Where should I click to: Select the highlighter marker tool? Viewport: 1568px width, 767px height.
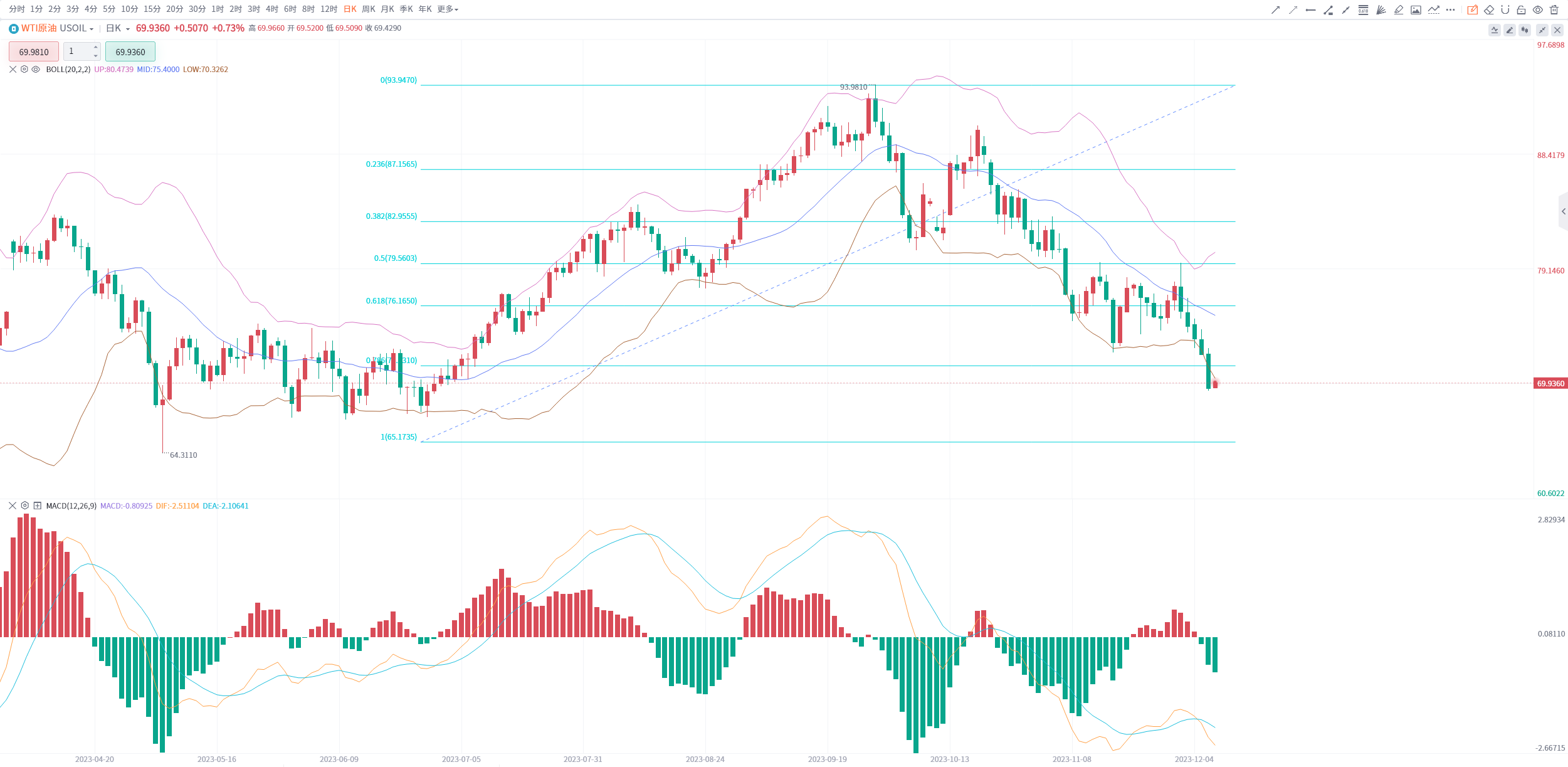tap(1398, 9)
